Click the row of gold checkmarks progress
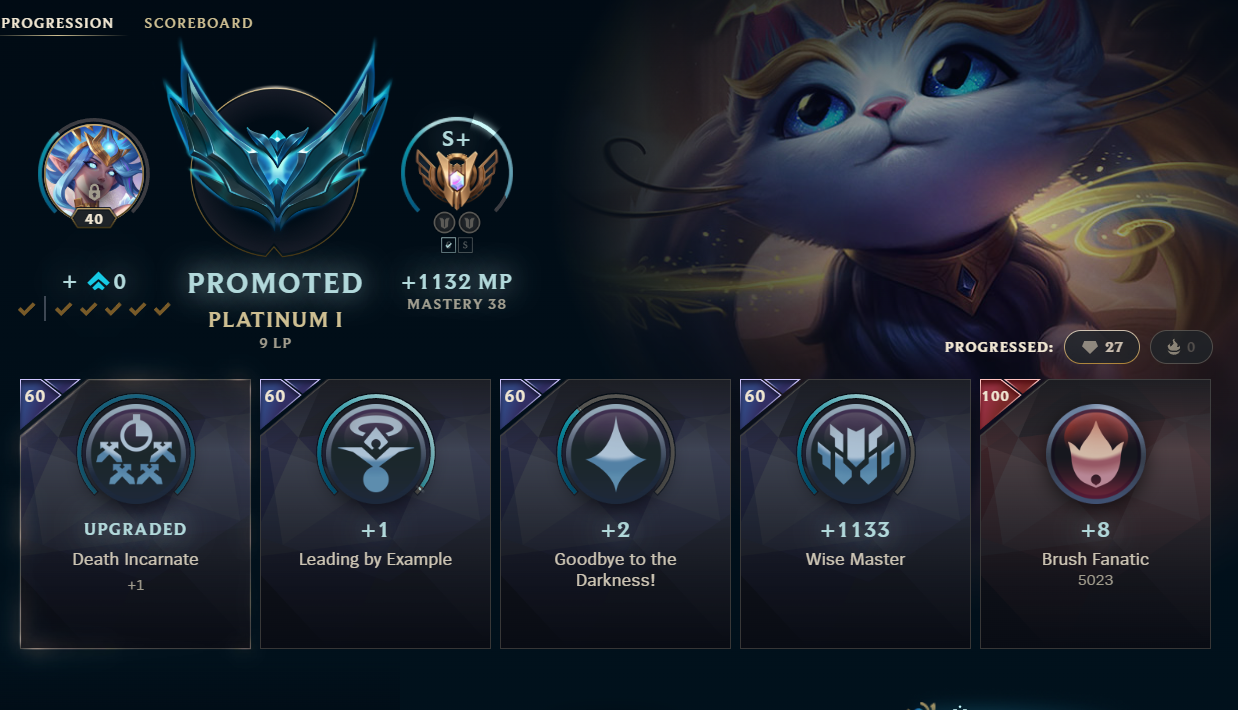Image resolution: width=1238 pixels, height=710 pixels. click(x=94, y=310)
